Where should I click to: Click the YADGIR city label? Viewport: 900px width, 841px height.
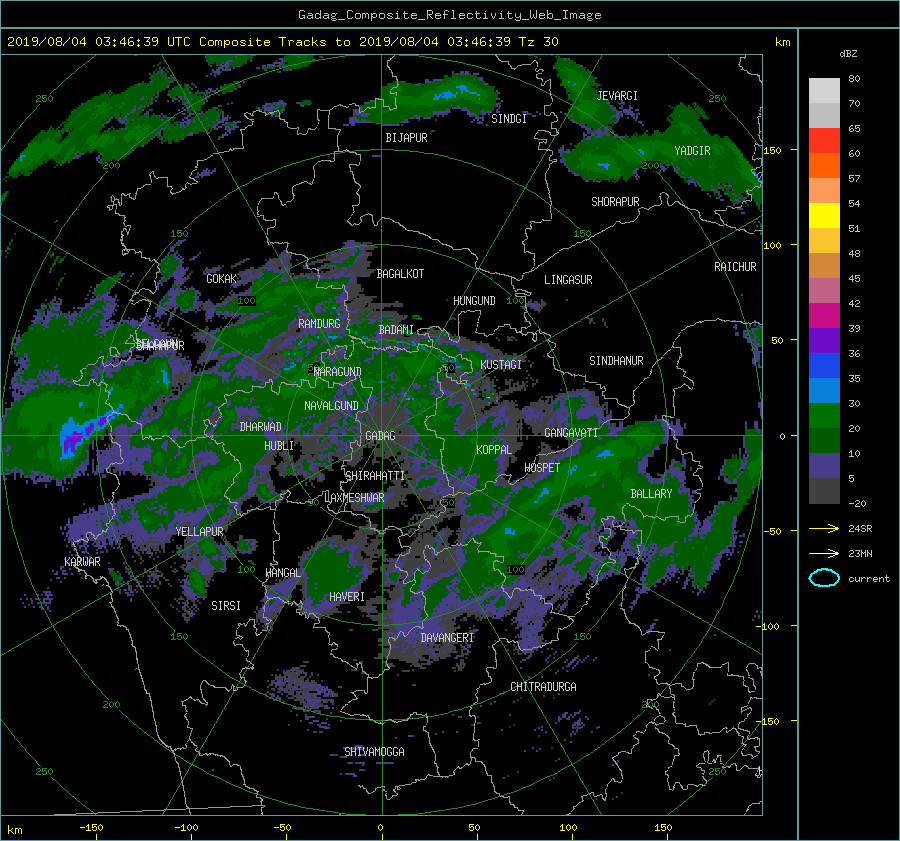pyautogui.click(x=692, y=151)
